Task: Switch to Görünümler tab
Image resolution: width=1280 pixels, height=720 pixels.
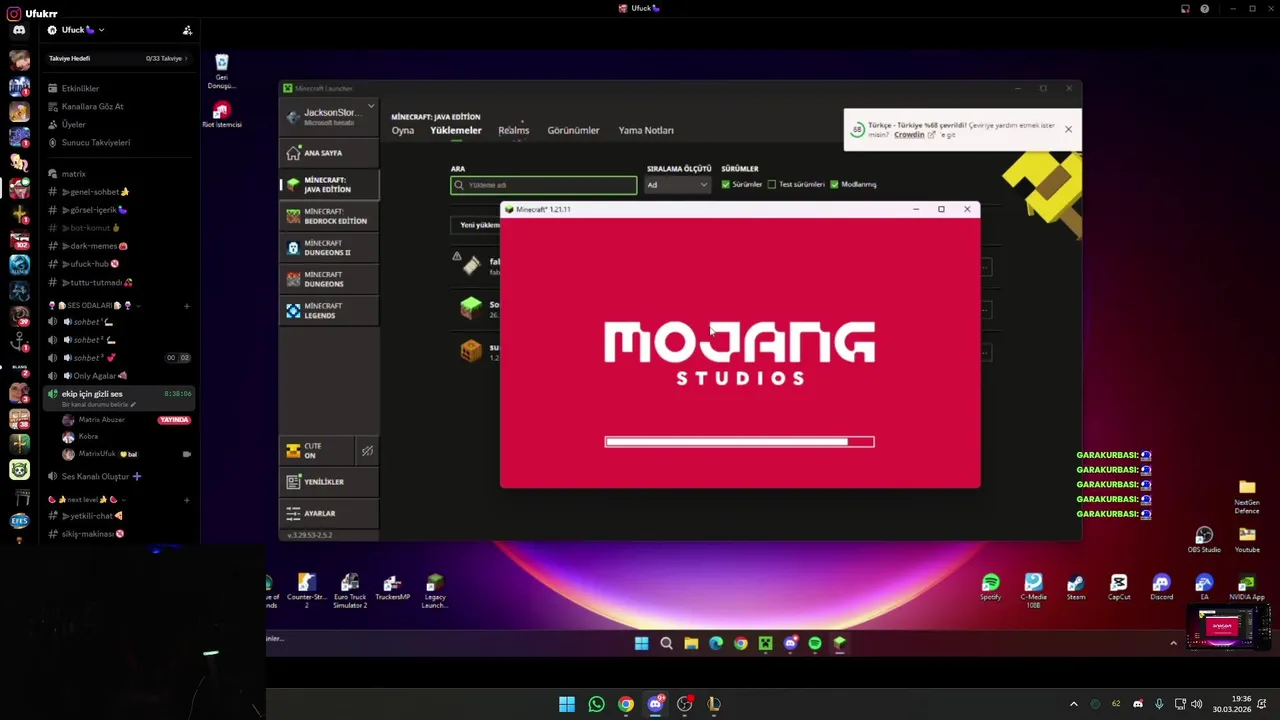Action: pyautogui.click(x=573, y=131)
